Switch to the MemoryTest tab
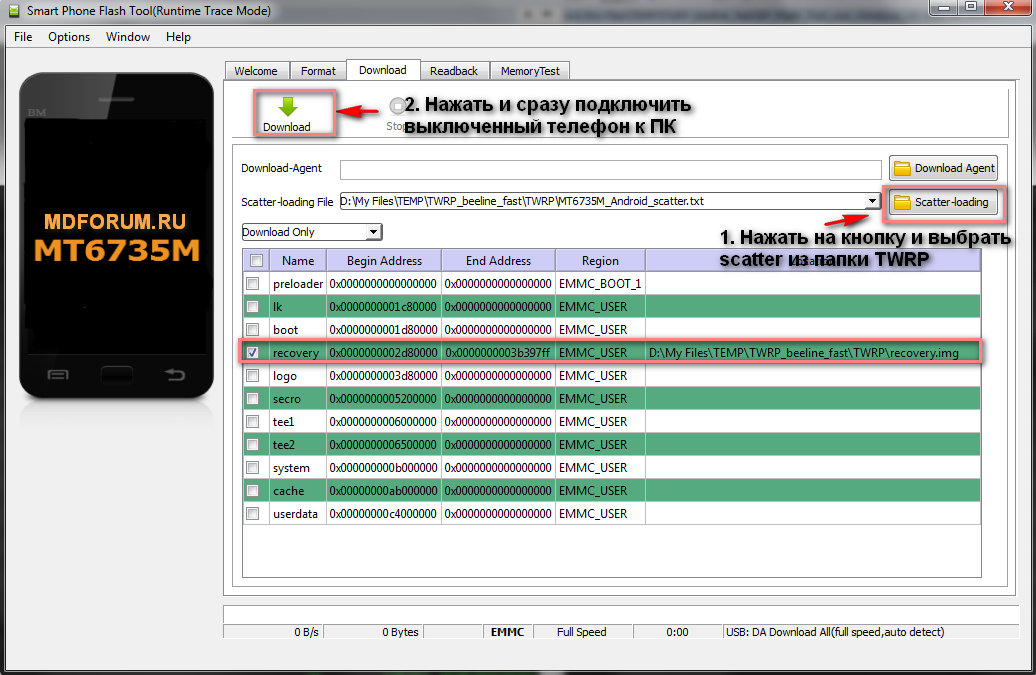The height and width of the screenshot is (675, 1036). click(530, 71)
